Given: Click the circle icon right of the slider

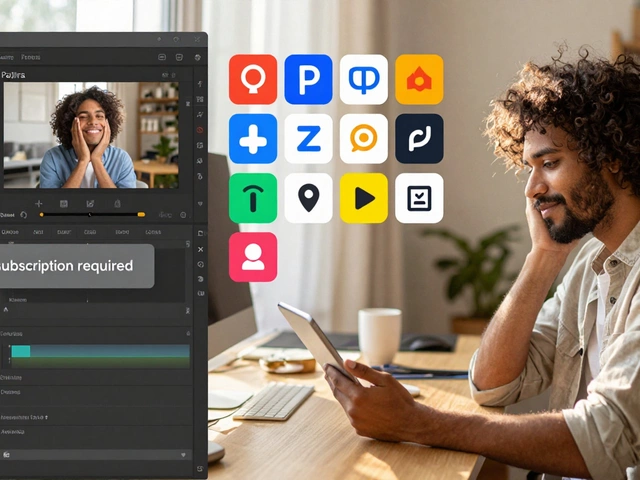Looking at the screenshot, I should point(183,215).
